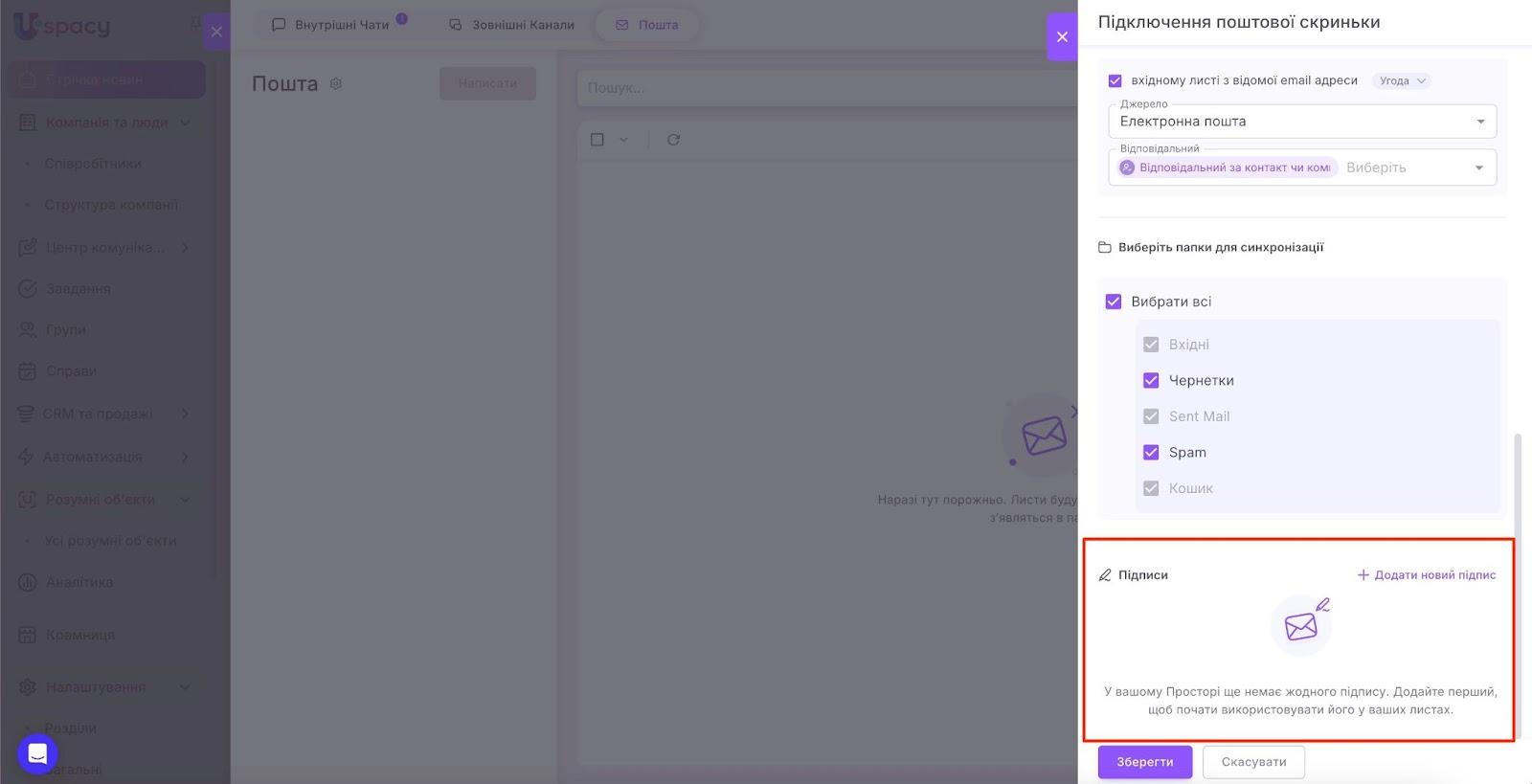Tick the select-all mail checkbox in toolbar
The image size is (1532, 784).
pos(597,140)
